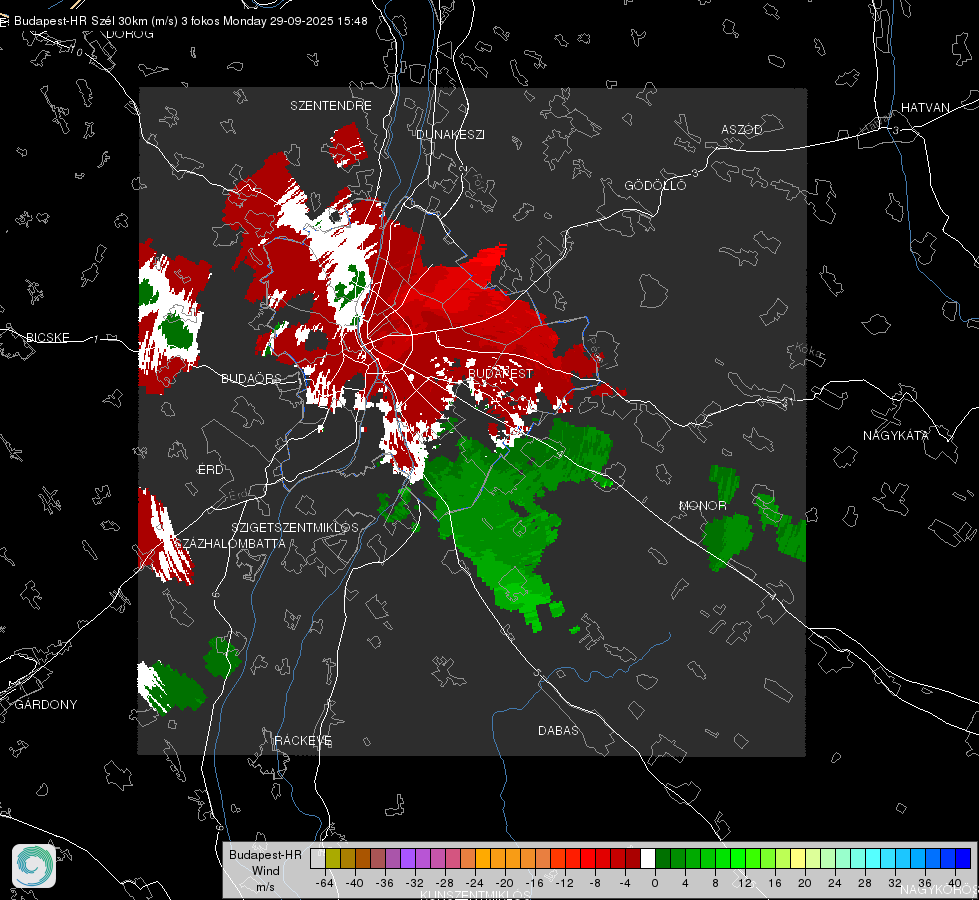The height and width of the screenshot is (900, 979).
Task: Click the GÖDÖLLŐ map label
Action: point(655,185)
